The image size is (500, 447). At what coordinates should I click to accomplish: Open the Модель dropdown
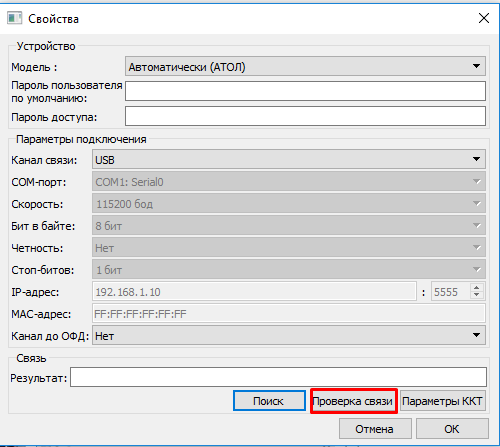(x=305, y=66)
